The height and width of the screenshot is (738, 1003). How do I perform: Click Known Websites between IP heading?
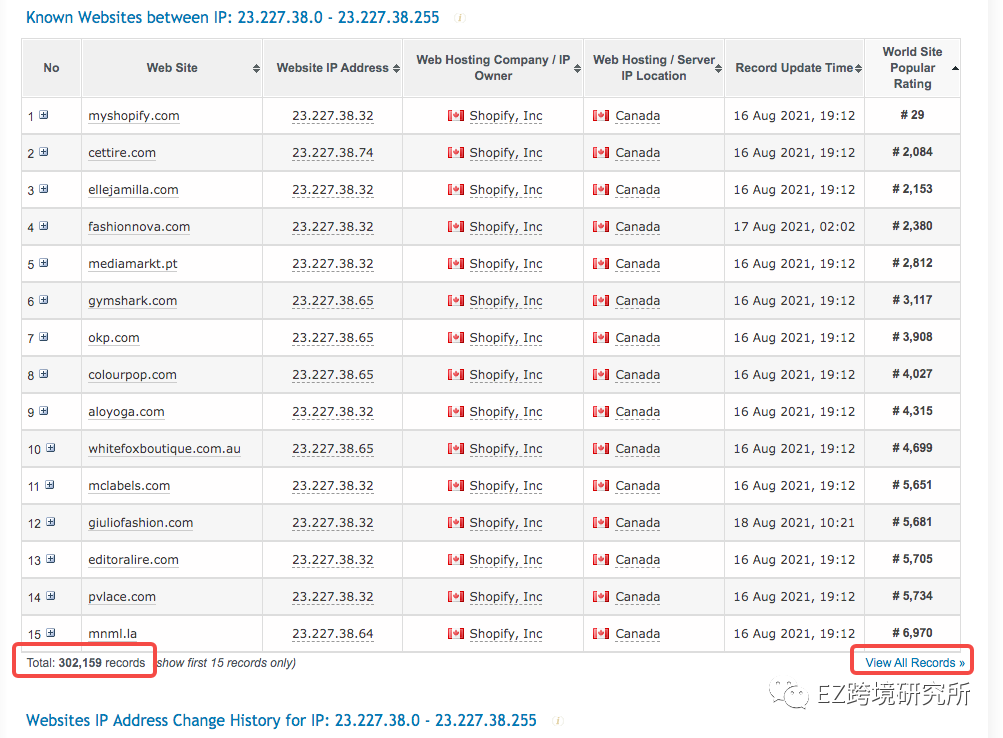click(232, 17)
